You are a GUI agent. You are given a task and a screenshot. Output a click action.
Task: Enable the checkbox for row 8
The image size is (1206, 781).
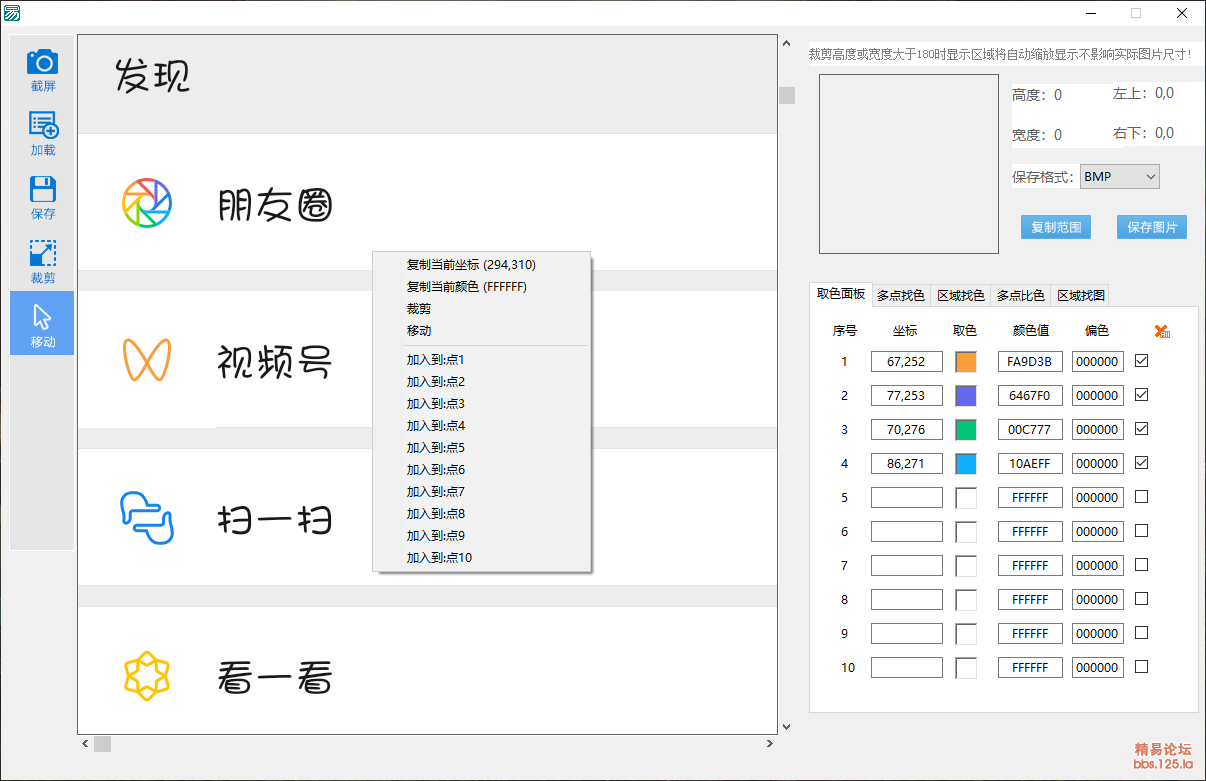coord(1141,599)
